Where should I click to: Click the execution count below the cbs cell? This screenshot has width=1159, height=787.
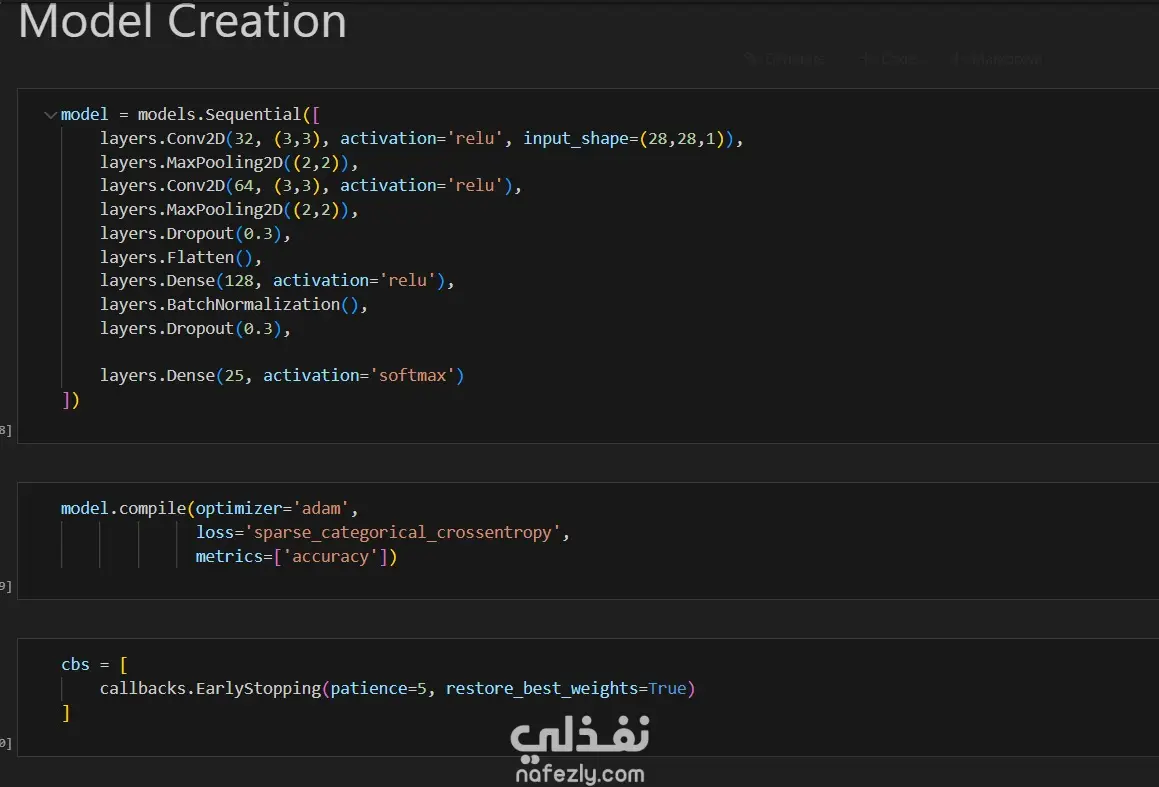6,743
